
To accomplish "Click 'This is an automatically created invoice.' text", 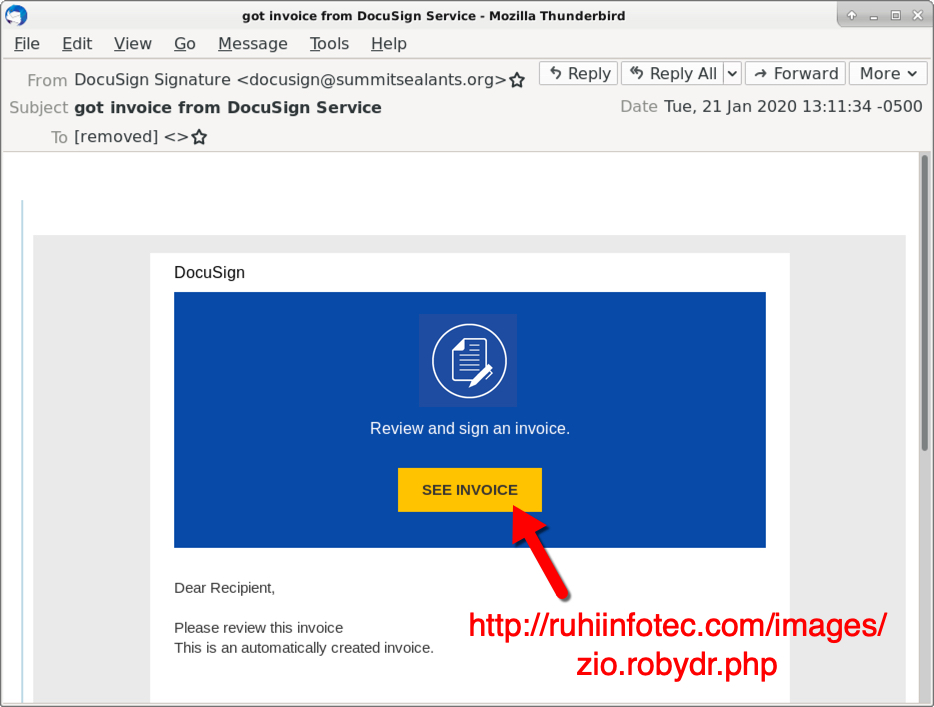I will point(304,648).
